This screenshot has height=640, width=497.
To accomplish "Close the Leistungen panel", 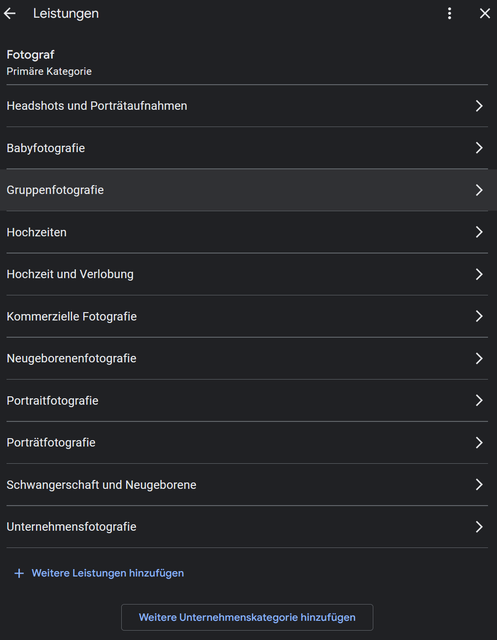I will pos(484,13).
